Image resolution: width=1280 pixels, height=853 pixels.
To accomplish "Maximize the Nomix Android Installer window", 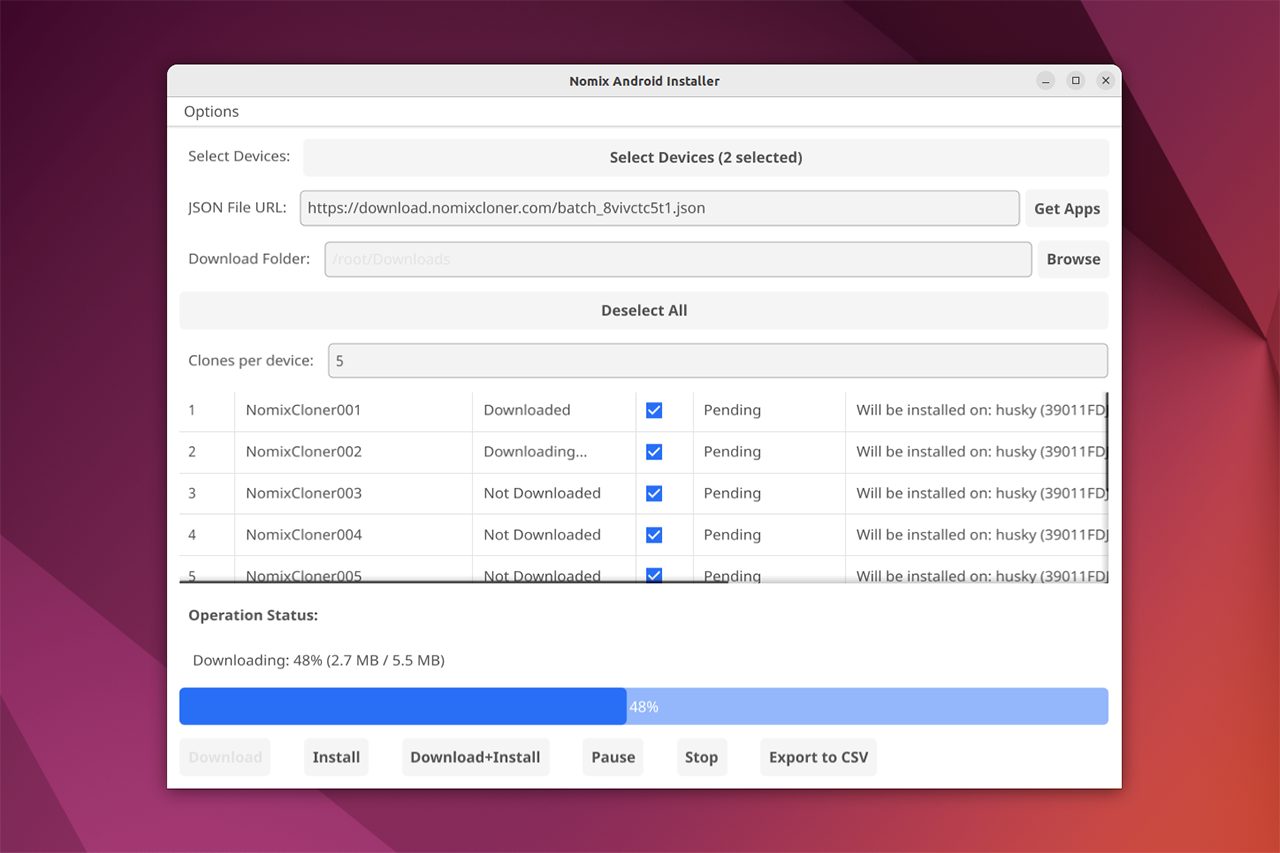I will pyautogui.click(x=1076, y=81).
